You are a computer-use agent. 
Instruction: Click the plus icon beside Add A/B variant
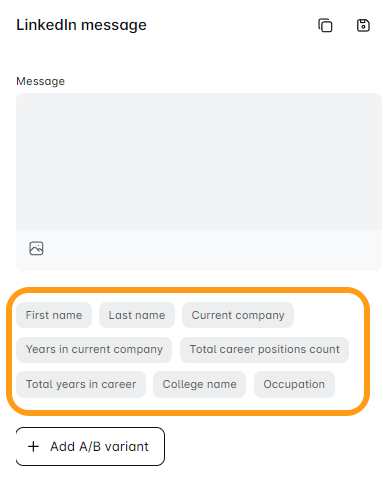(33, 446)
